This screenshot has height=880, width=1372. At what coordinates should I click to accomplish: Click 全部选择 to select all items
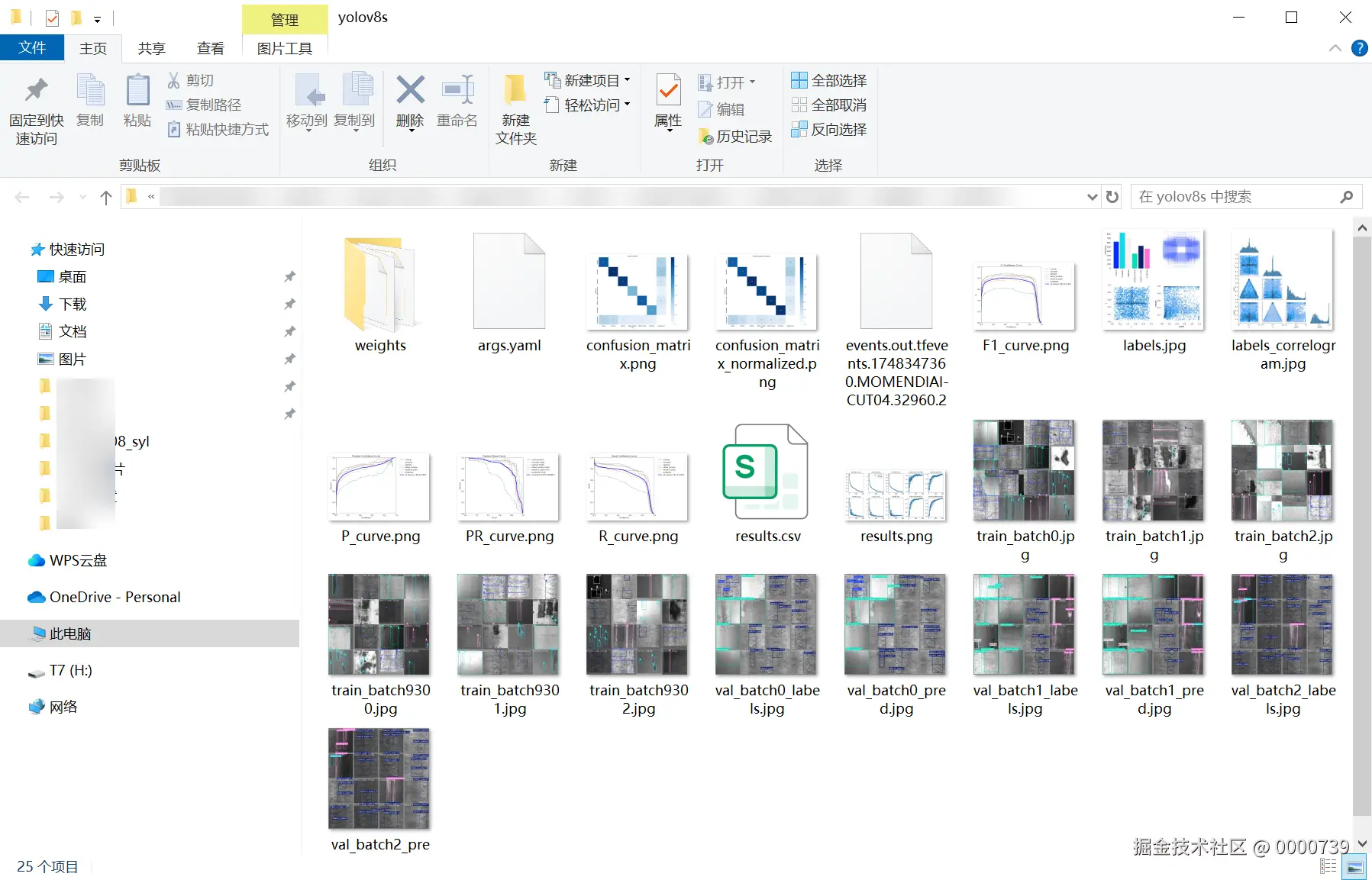pos(829,79)
